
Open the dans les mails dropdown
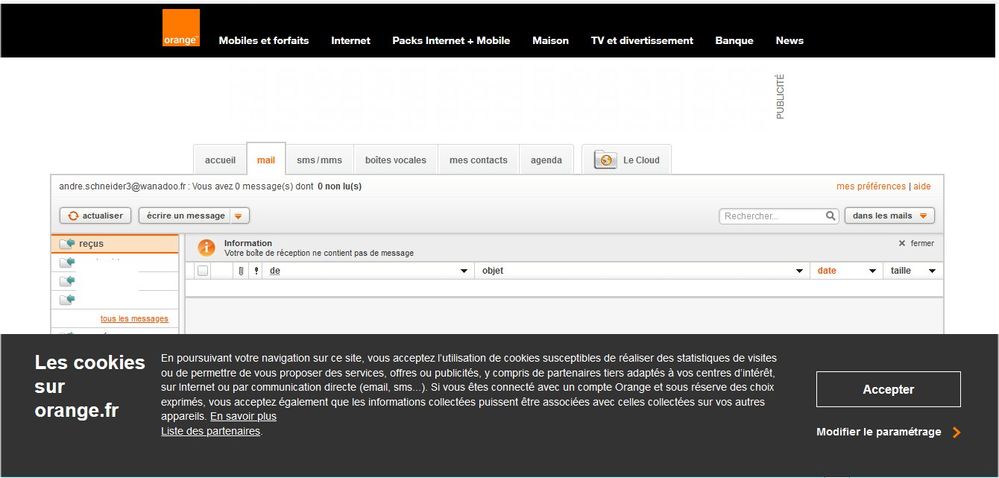[889, 216]
